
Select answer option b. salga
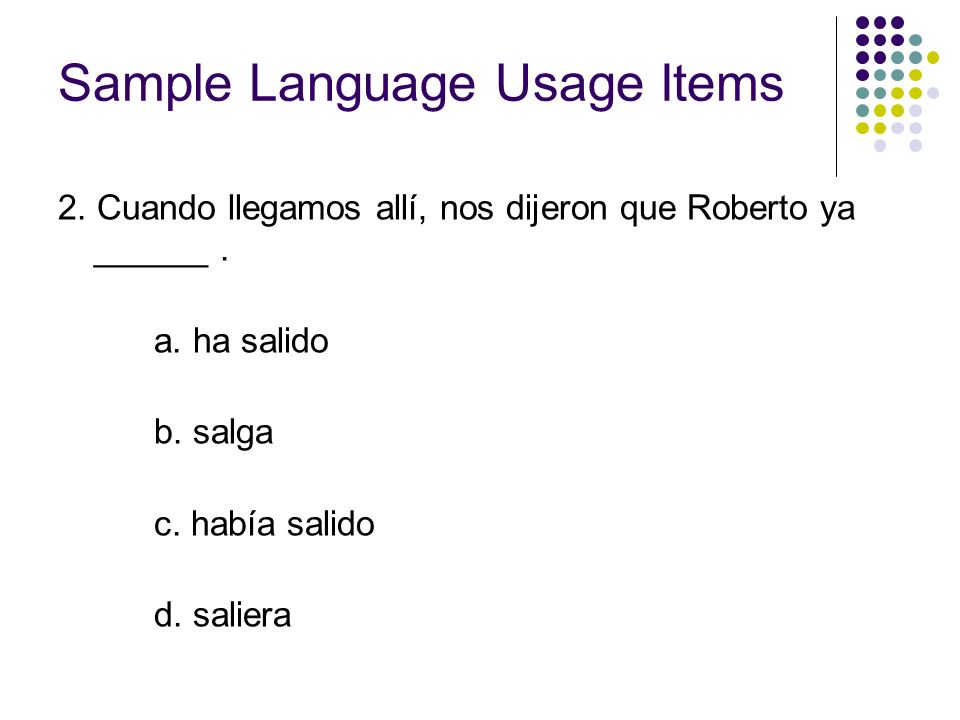[213, 433]
